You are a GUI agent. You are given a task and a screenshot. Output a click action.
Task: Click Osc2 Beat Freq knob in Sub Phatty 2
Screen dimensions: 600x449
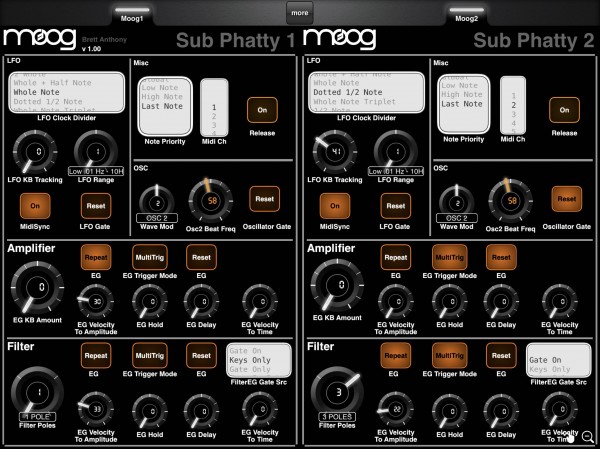click(511, 201)
